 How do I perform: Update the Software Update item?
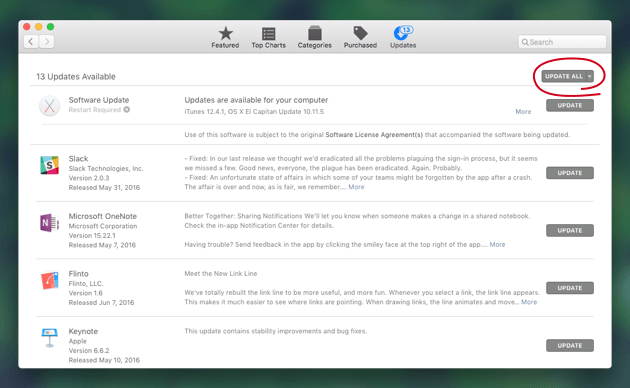coord(569,105)
